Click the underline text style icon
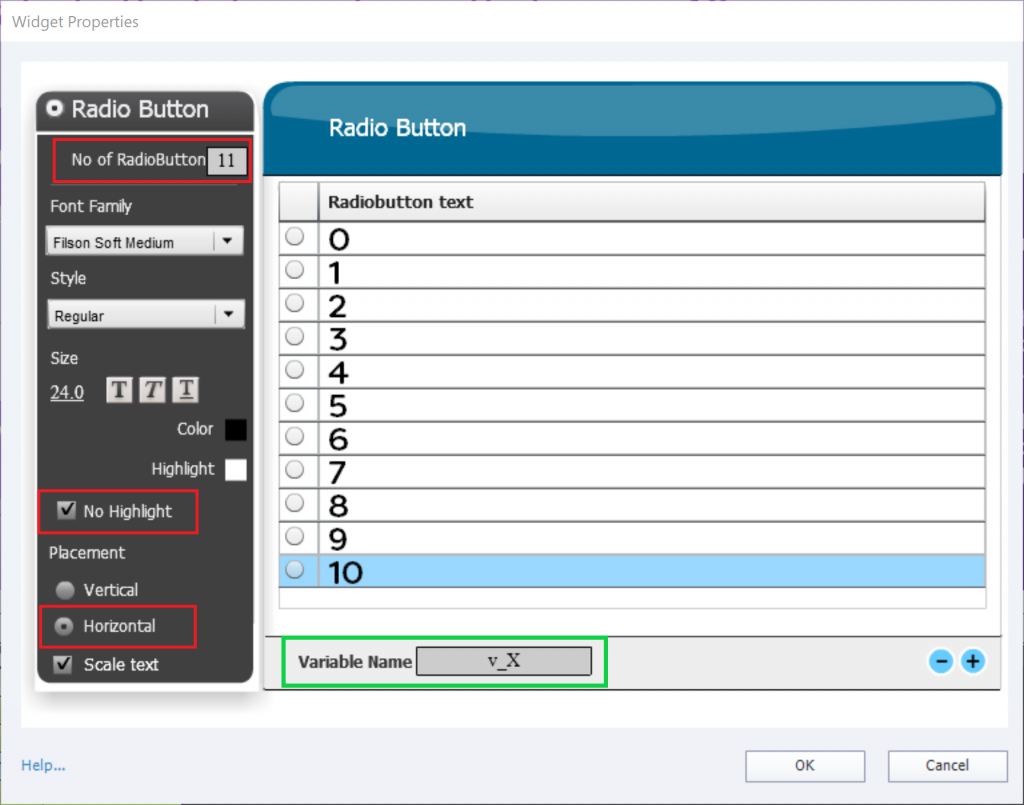This screenshot has width=1024, height=805. click(185, 390)
